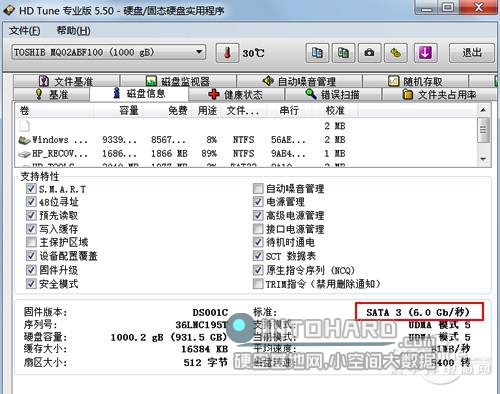The image size is (500, 394).
Task: Switch to the 健康状态 tab
Action: pos(236,94)
